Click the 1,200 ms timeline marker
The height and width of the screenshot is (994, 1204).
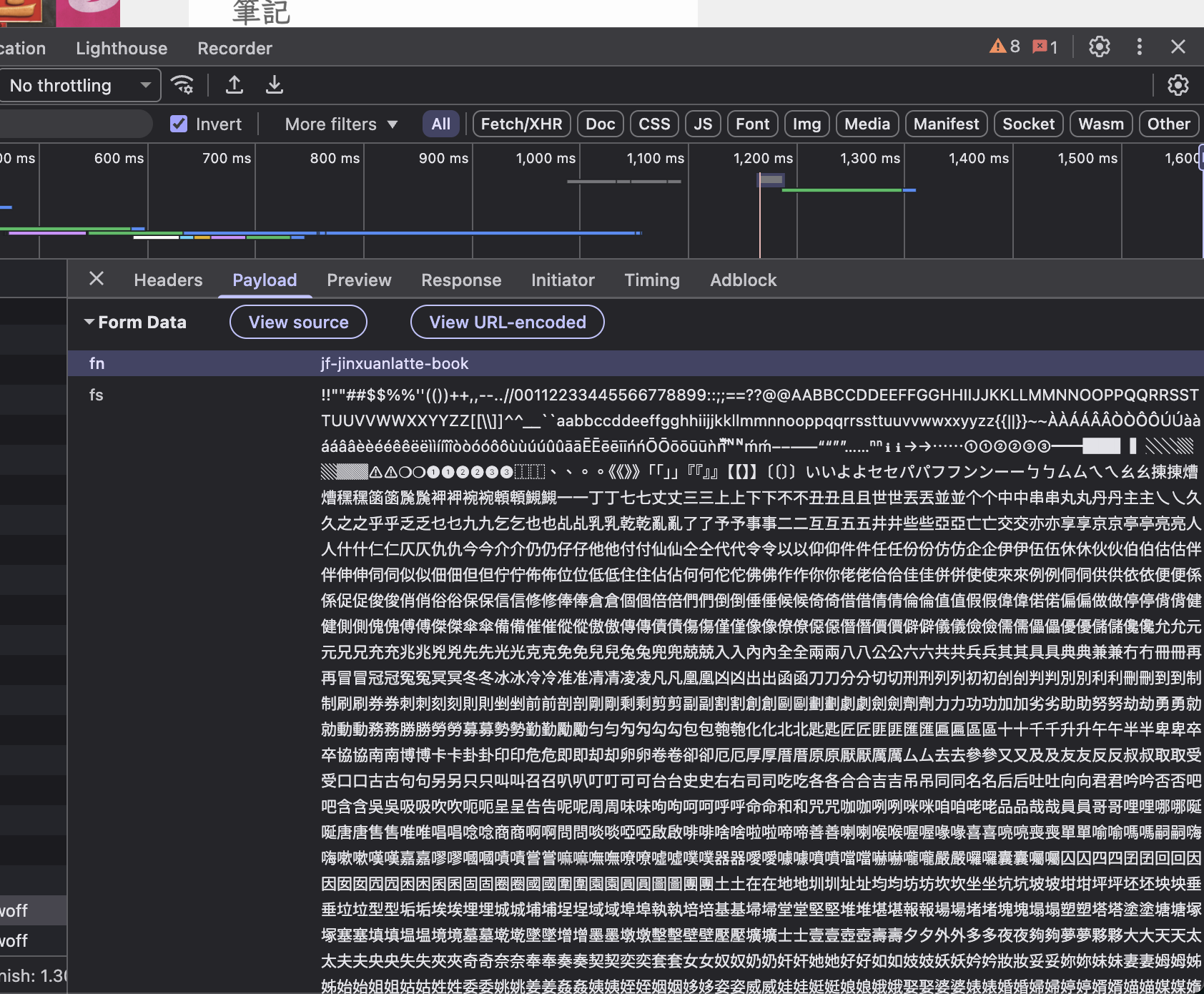(x=763, y=158)
